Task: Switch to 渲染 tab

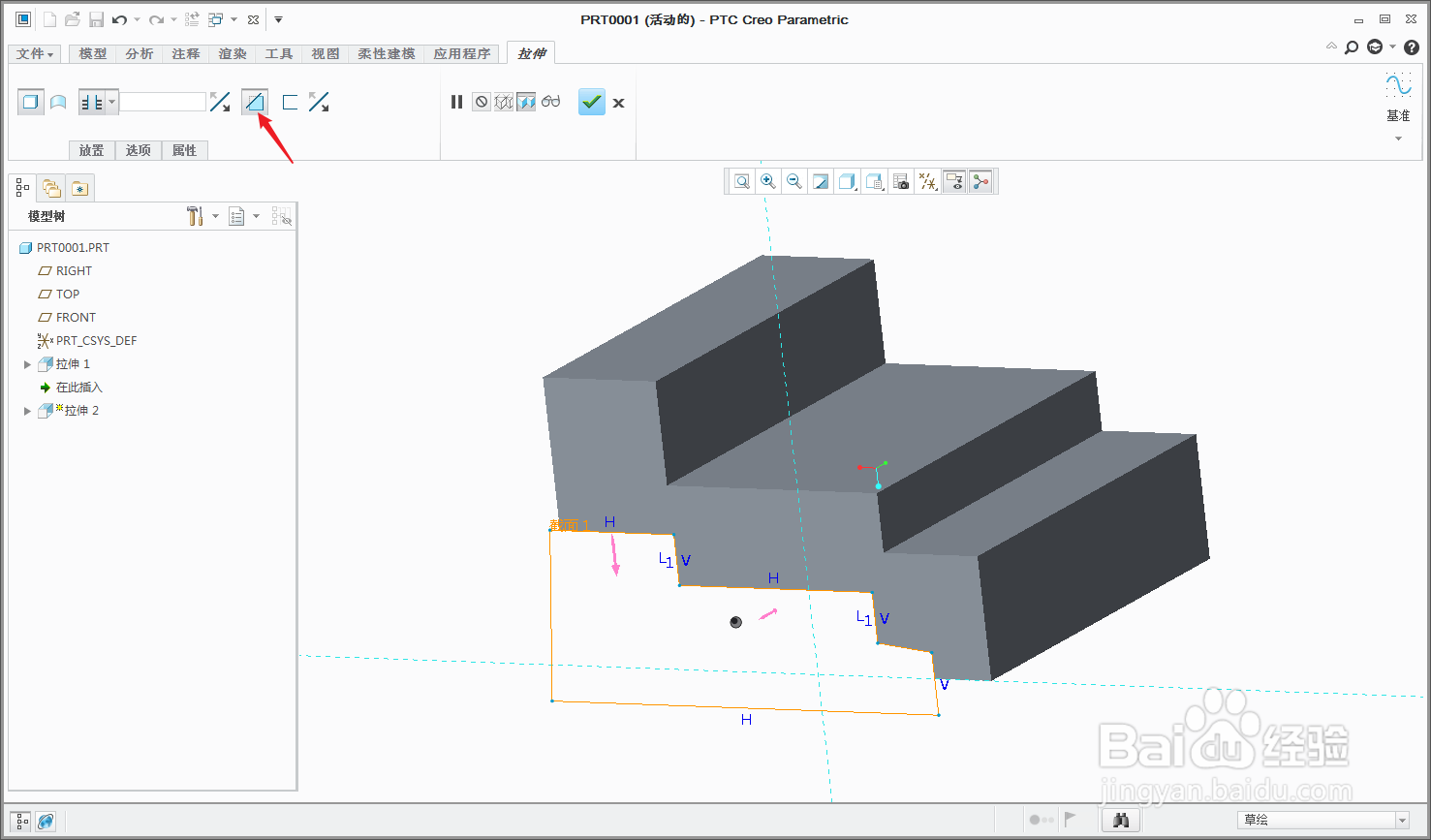Action: pos(233,53)
